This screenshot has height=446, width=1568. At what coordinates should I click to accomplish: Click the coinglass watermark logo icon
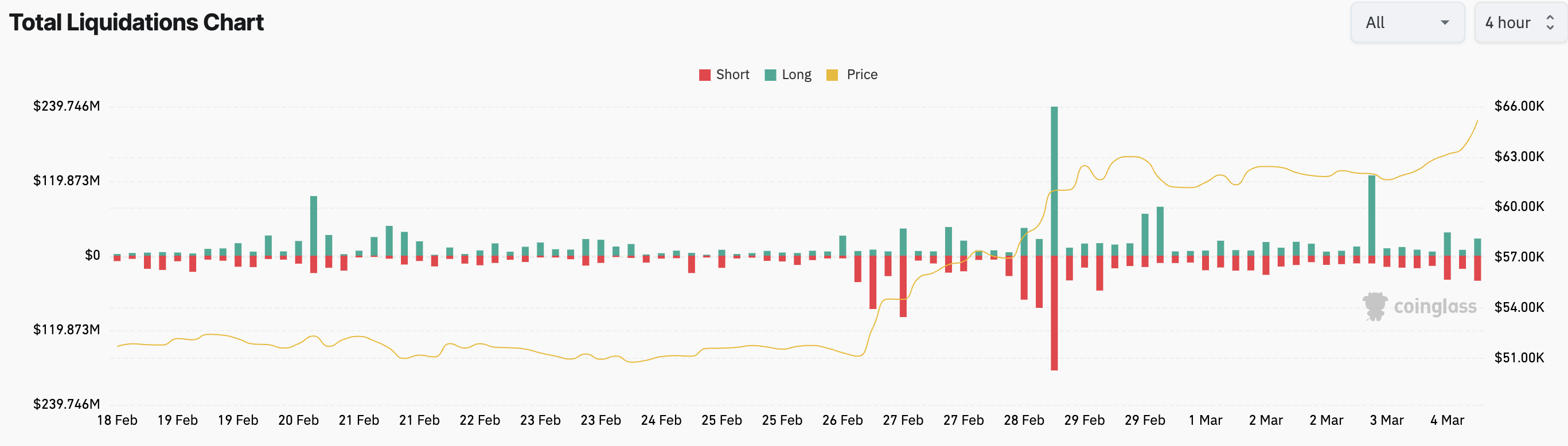coord(1374,306)
